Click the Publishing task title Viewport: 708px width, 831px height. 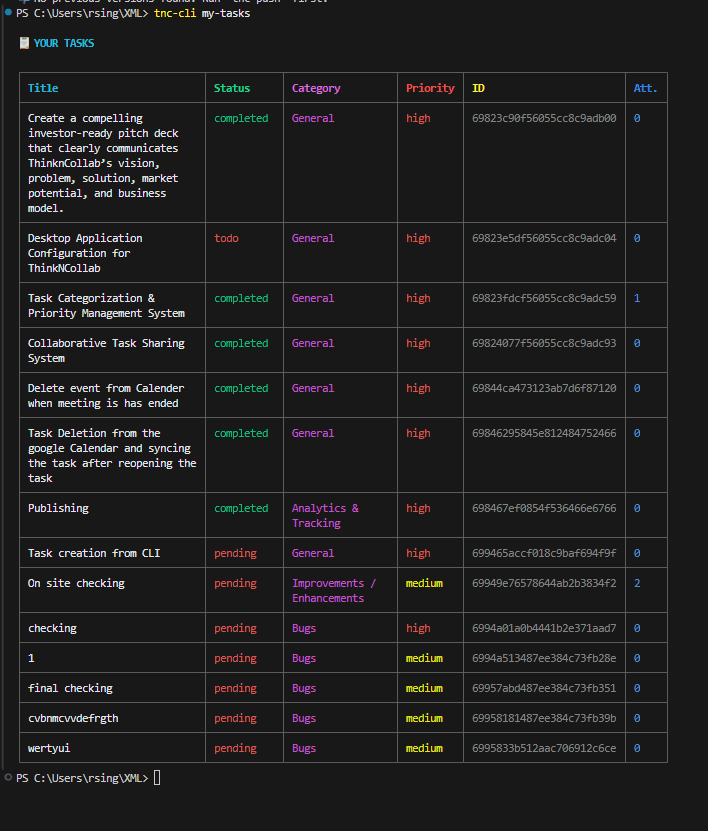coord(58,508)
